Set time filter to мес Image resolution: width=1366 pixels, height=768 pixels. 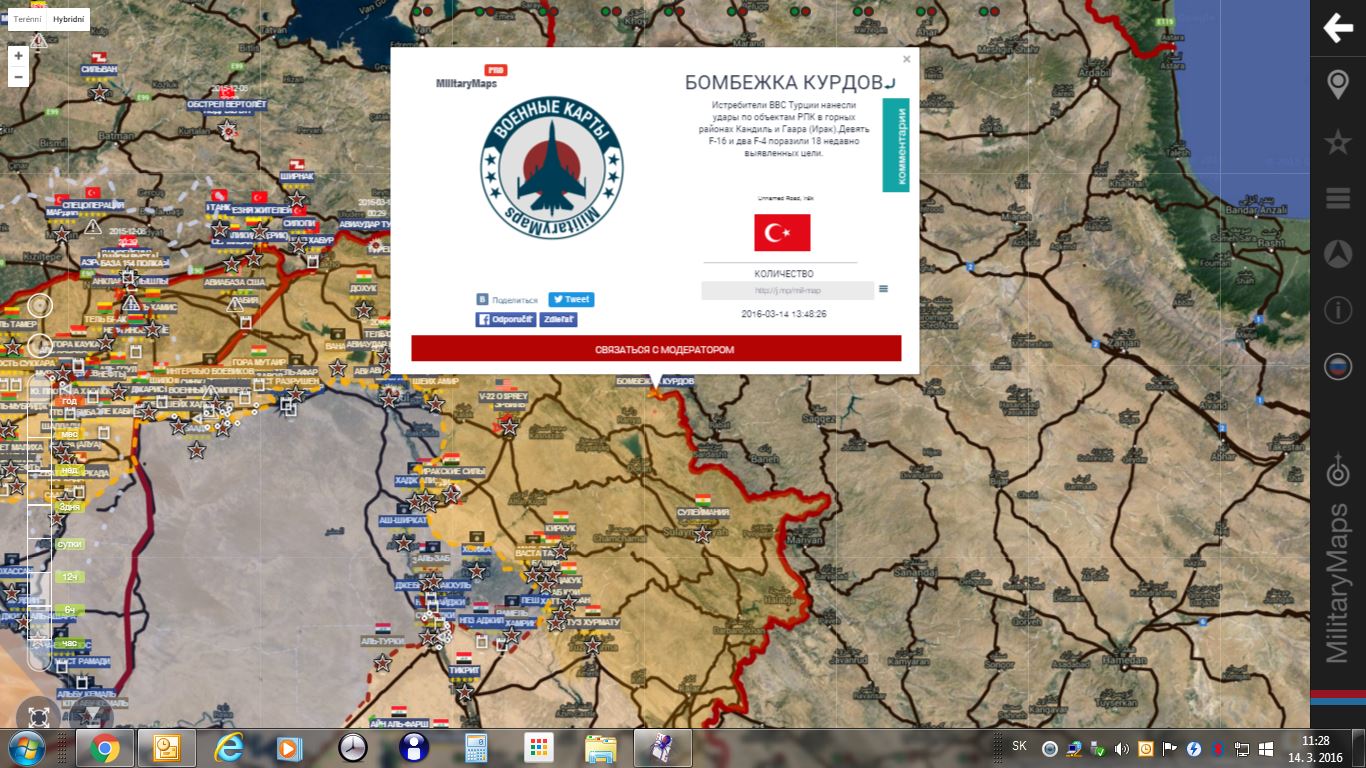point(69,435)
